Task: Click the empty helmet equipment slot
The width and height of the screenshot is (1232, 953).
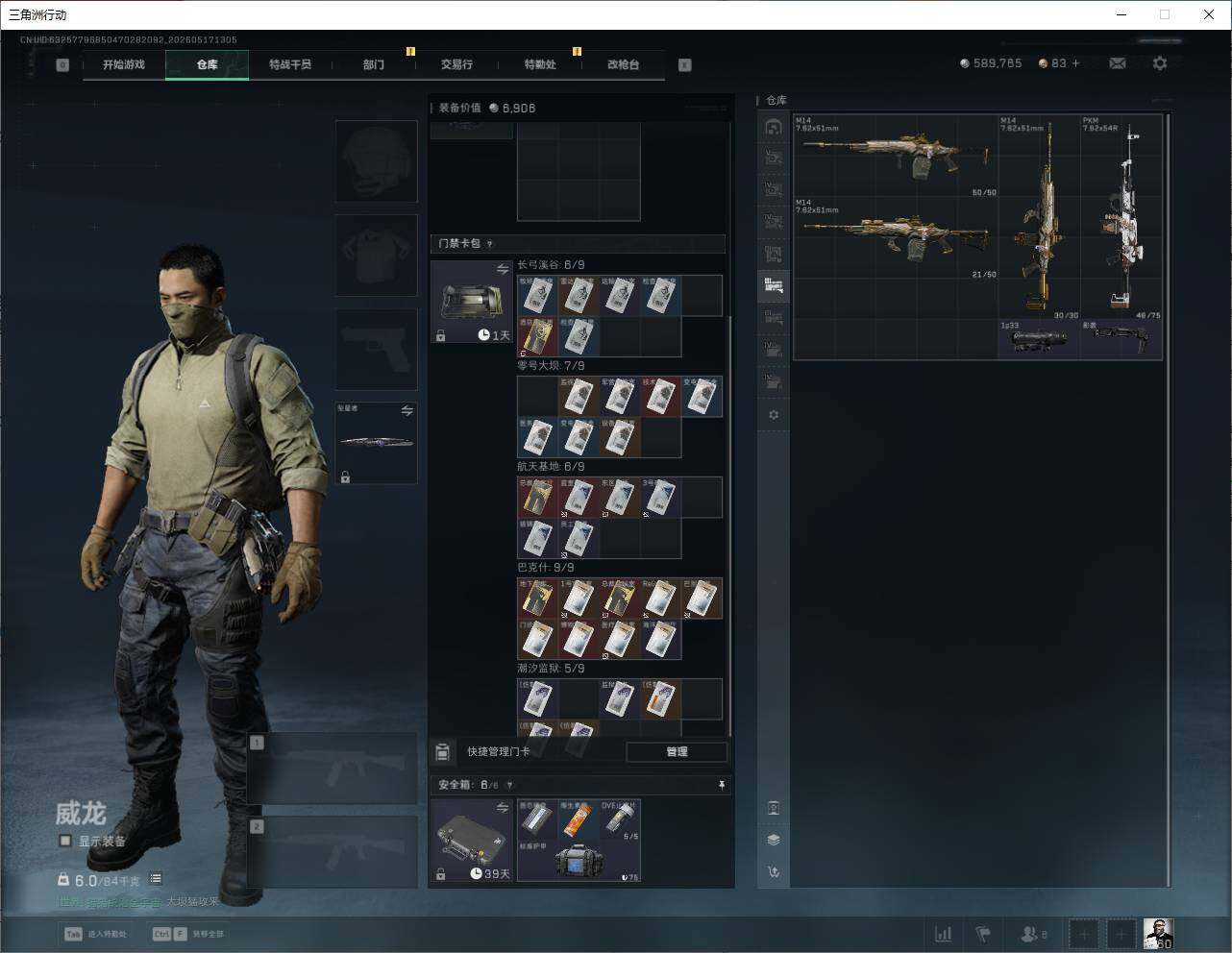Action: coord(377,160)
